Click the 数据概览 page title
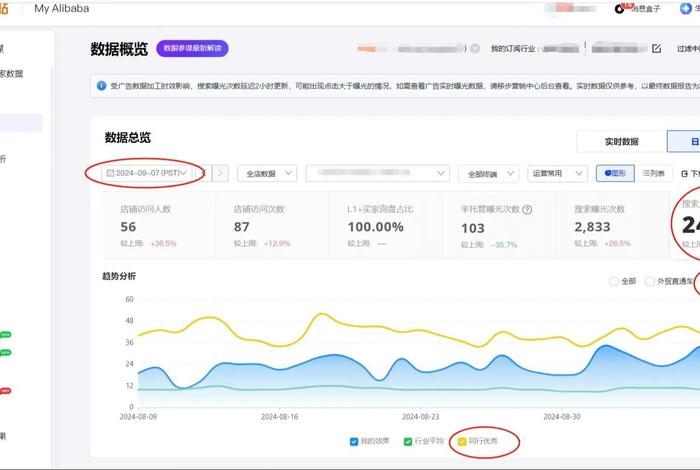The image size is (700, 470). click(x=119, y=49)
